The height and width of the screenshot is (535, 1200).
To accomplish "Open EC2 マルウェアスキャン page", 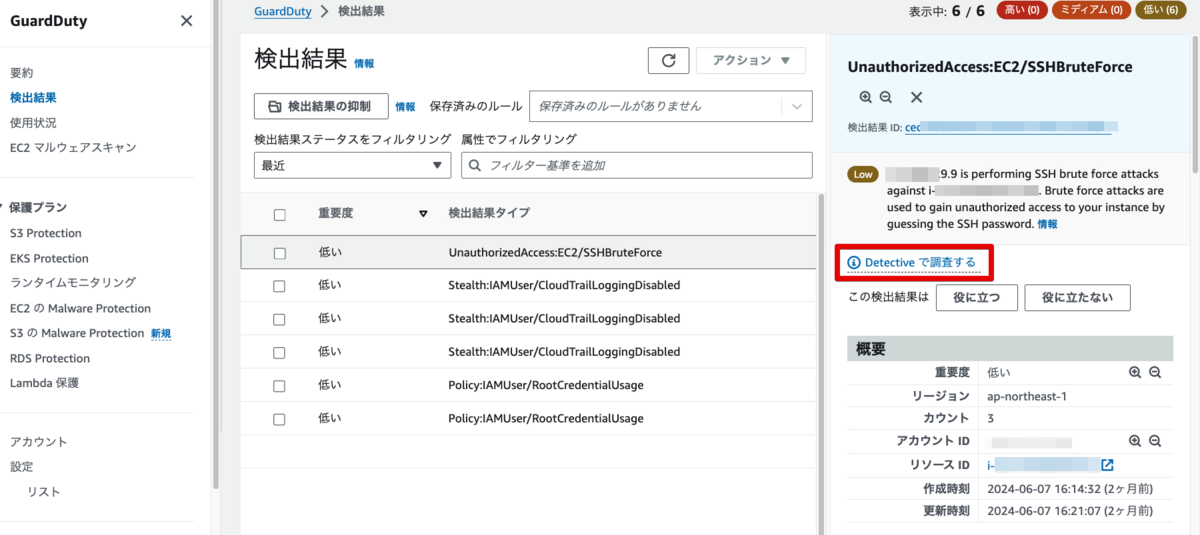I will pos(73,148).
